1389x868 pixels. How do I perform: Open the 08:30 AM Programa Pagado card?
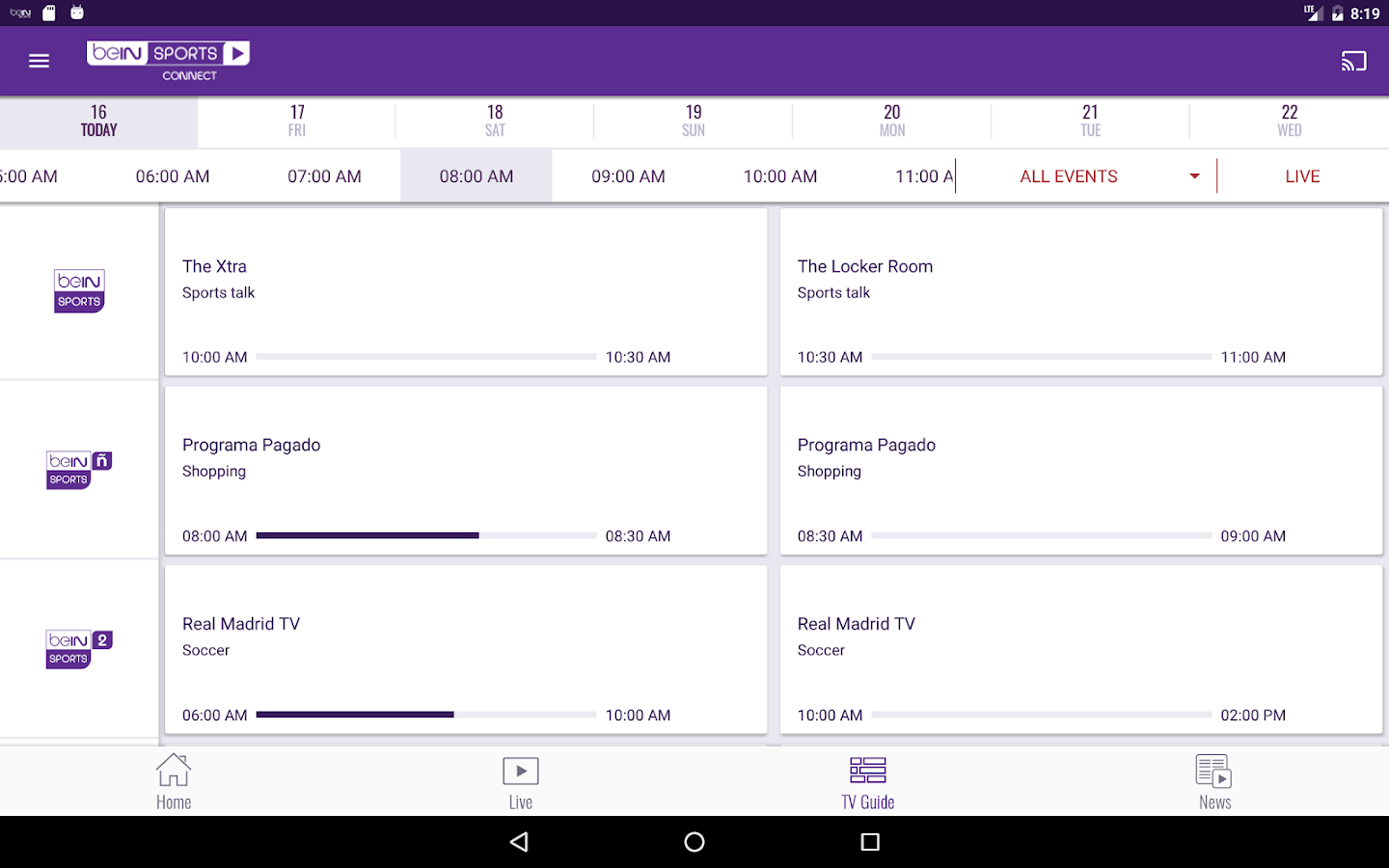pos(1081,471)
